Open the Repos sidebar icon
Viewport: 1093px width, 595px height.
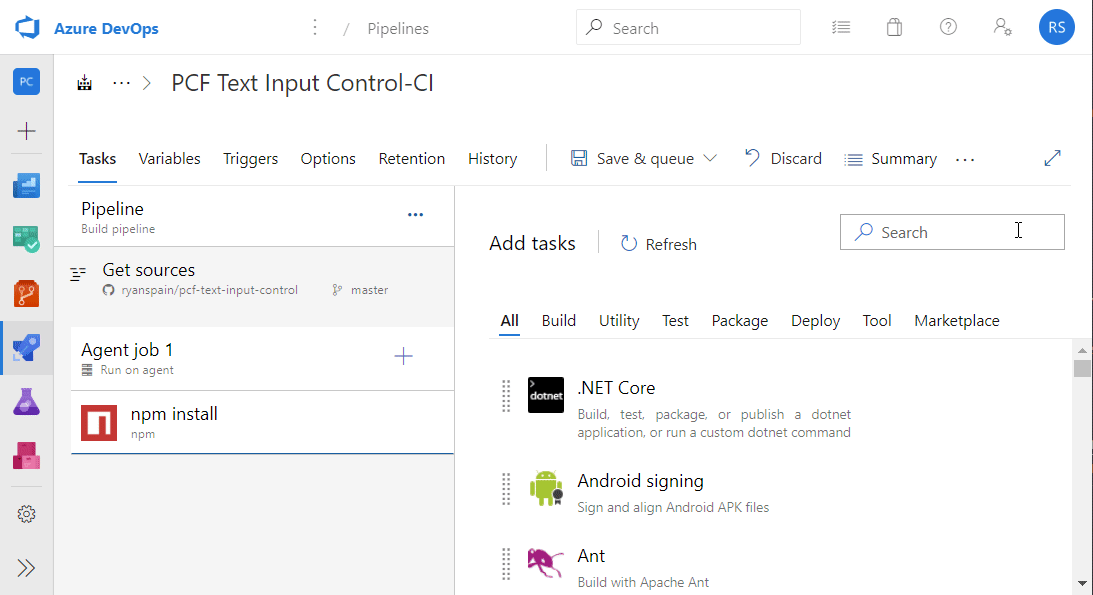click(26, 293)
